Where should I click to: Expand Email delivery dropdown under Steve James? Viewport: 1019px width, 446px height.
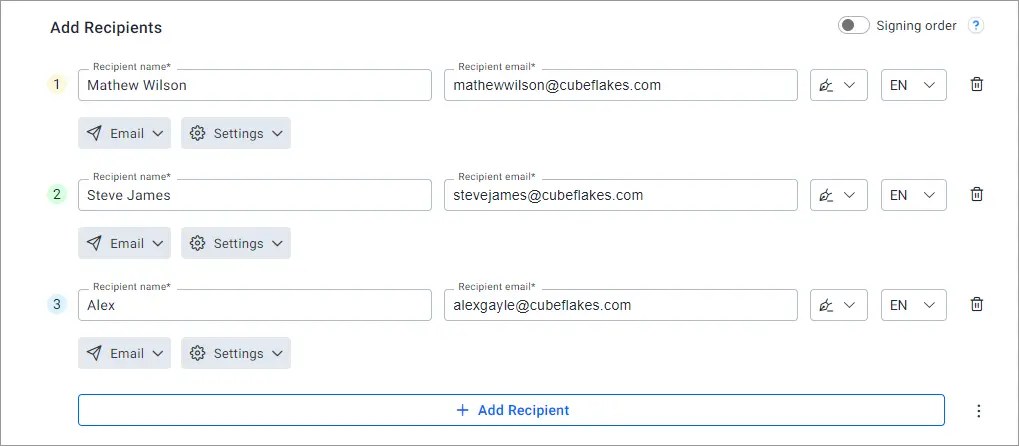pos(125,243)
